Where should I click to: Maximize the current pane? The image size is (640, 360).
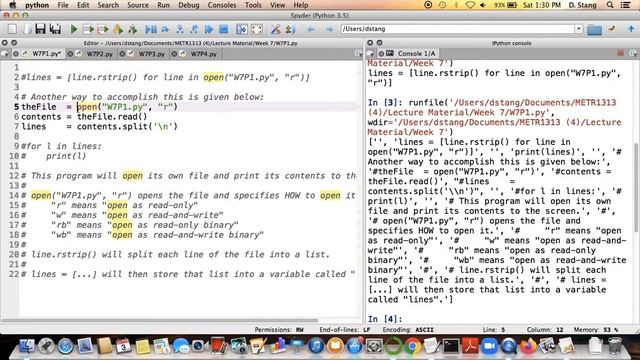click(x=242, y=29)
